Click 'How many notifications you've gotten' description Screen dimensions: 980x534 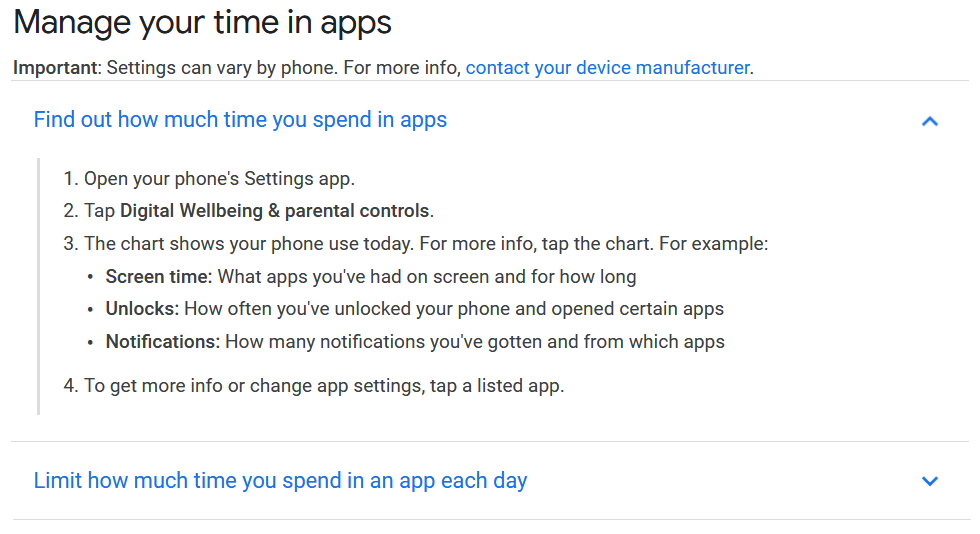(475, 341)
